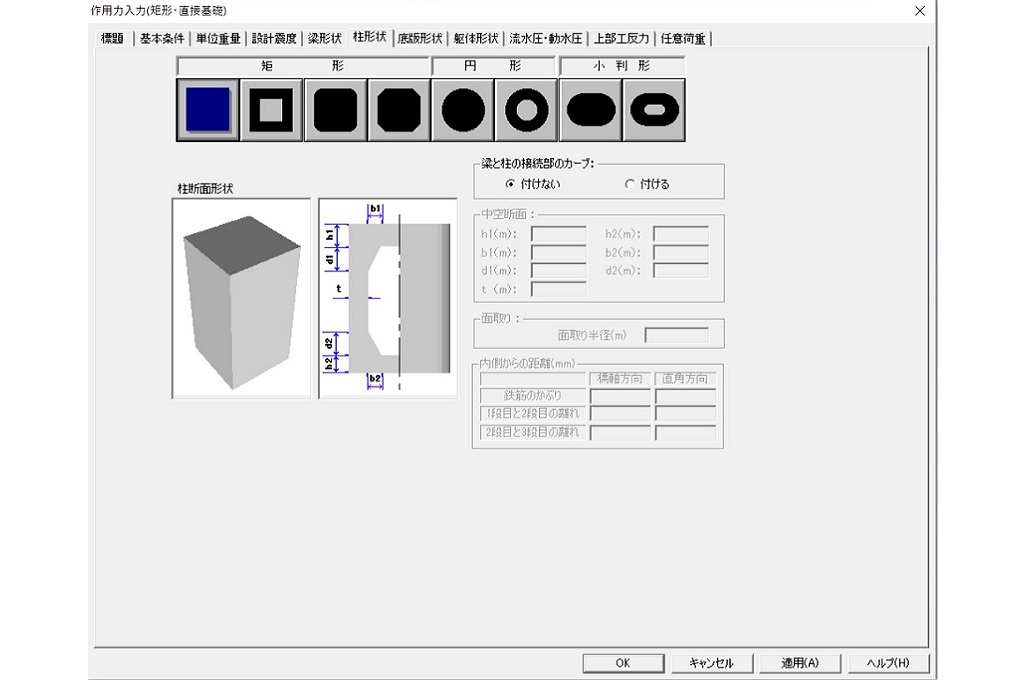Click the h2(m) input field
Screen dimensions: 1024x682
pos(680,234)
